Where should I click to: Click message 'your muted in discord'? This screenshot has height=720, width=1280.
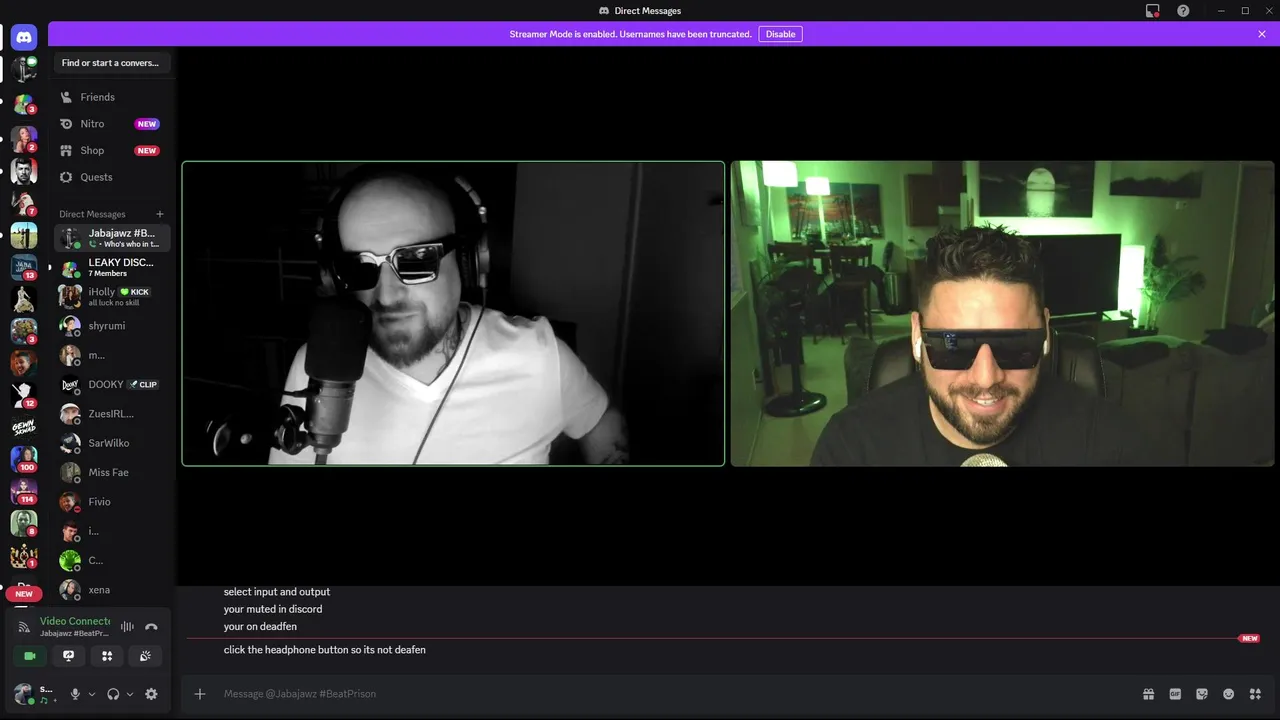[273, 609]
